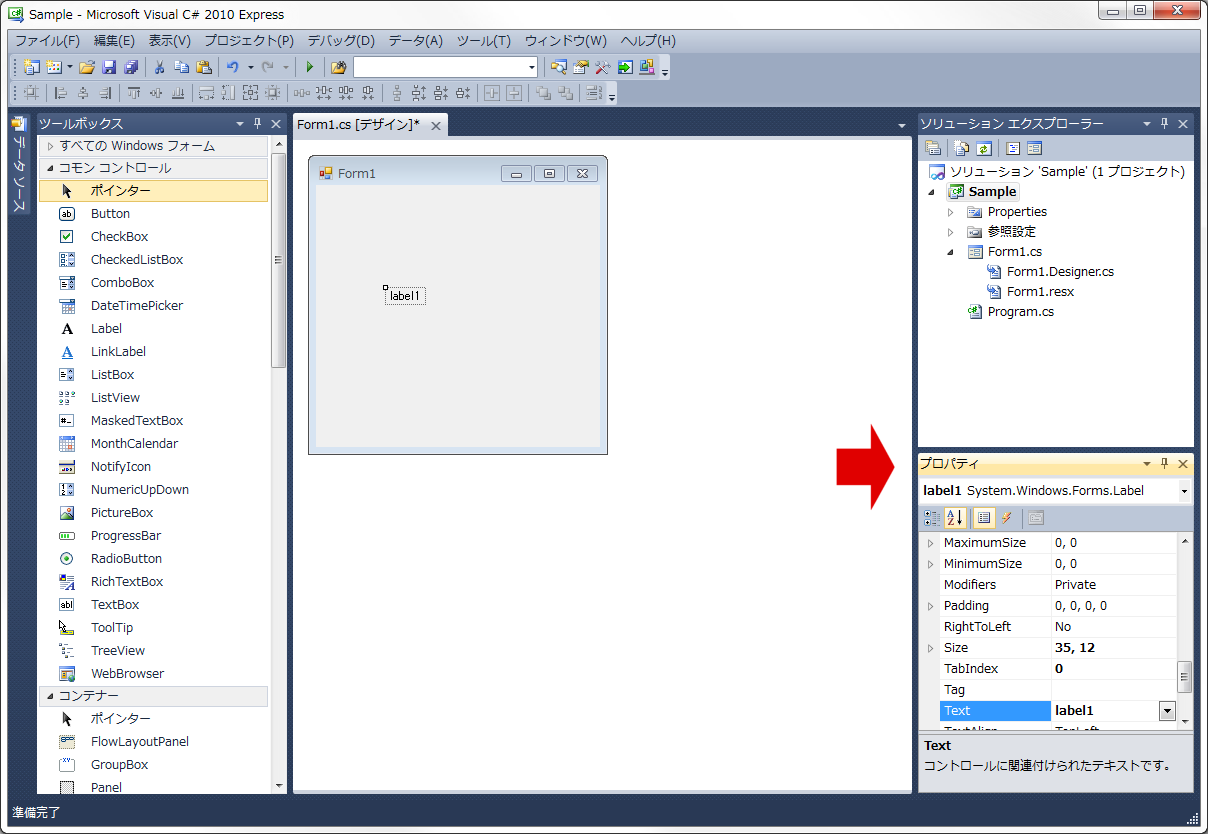This screenshot has height=834, width=1208.
Task: Click the Refresh icon in Solution Explorer
Action: point(983,148)
